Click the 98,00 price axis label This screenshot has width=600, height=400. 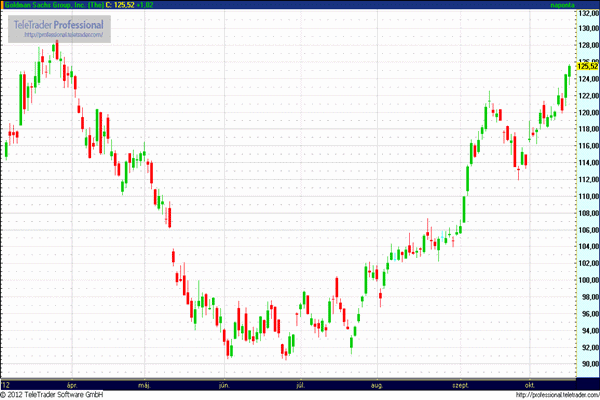[x=590, y=297]
